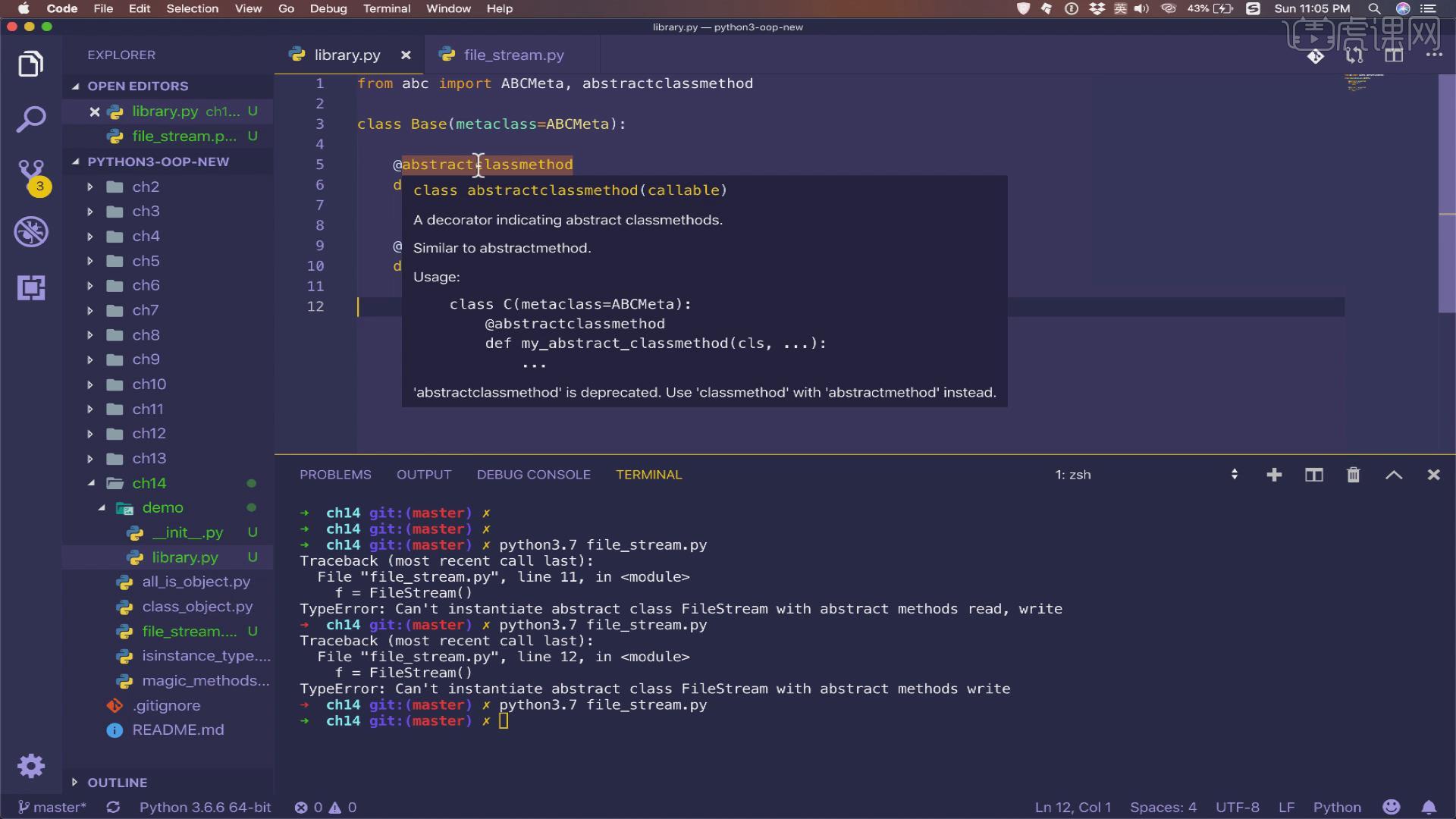Viewport: 1456px width, 819px height.
Task: Click the master* git branch indicator
Action: coord(52,807)
